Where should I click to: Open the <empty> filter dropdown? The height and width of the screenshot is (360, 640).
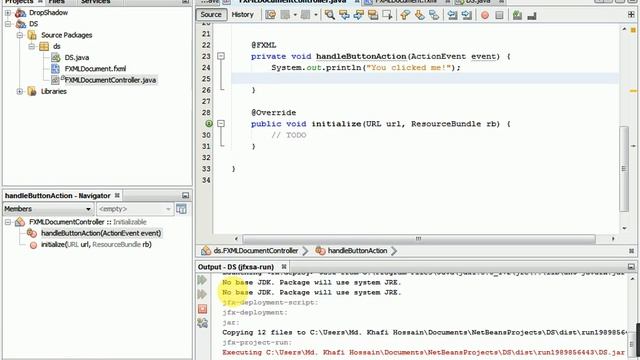(x=134, y=209)
